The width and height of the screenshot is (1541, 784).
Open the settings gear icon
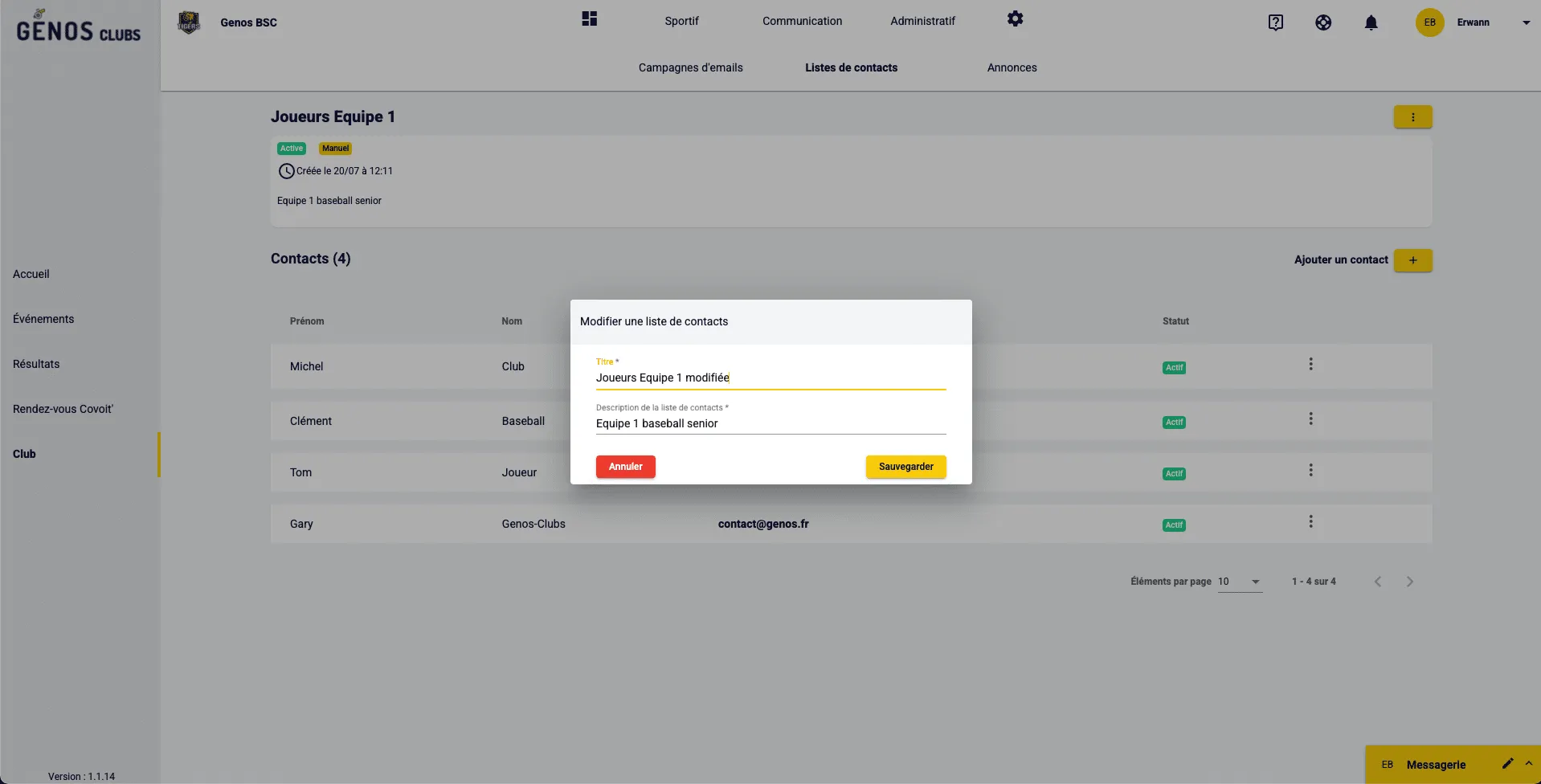click(1015, 19)
